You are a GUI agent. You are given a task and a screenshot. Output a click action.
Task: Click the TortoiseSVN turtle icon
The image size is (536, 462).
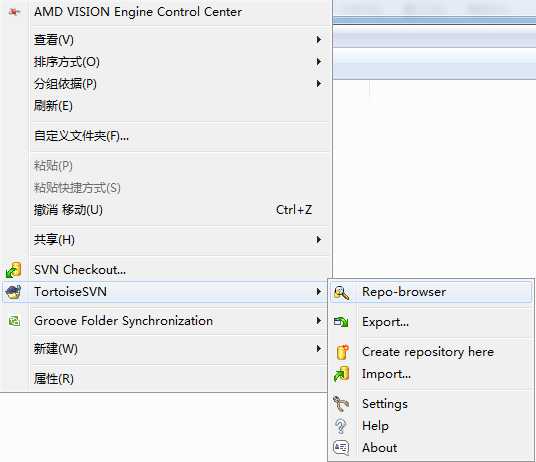(14, 292)
